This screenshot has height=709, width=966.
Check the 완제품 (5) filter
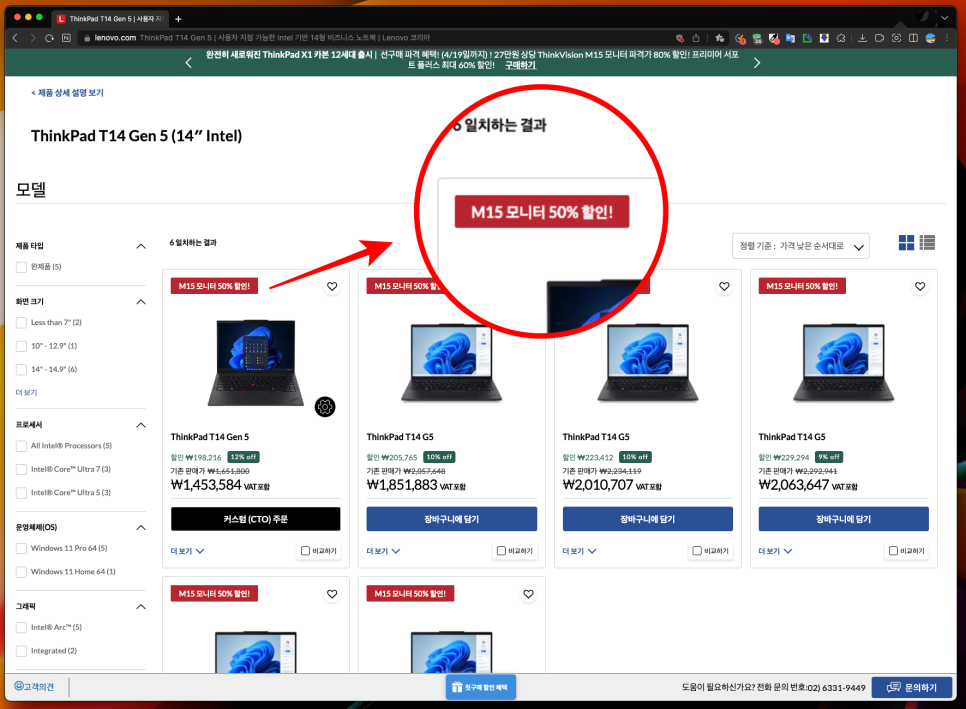point(22,267)
